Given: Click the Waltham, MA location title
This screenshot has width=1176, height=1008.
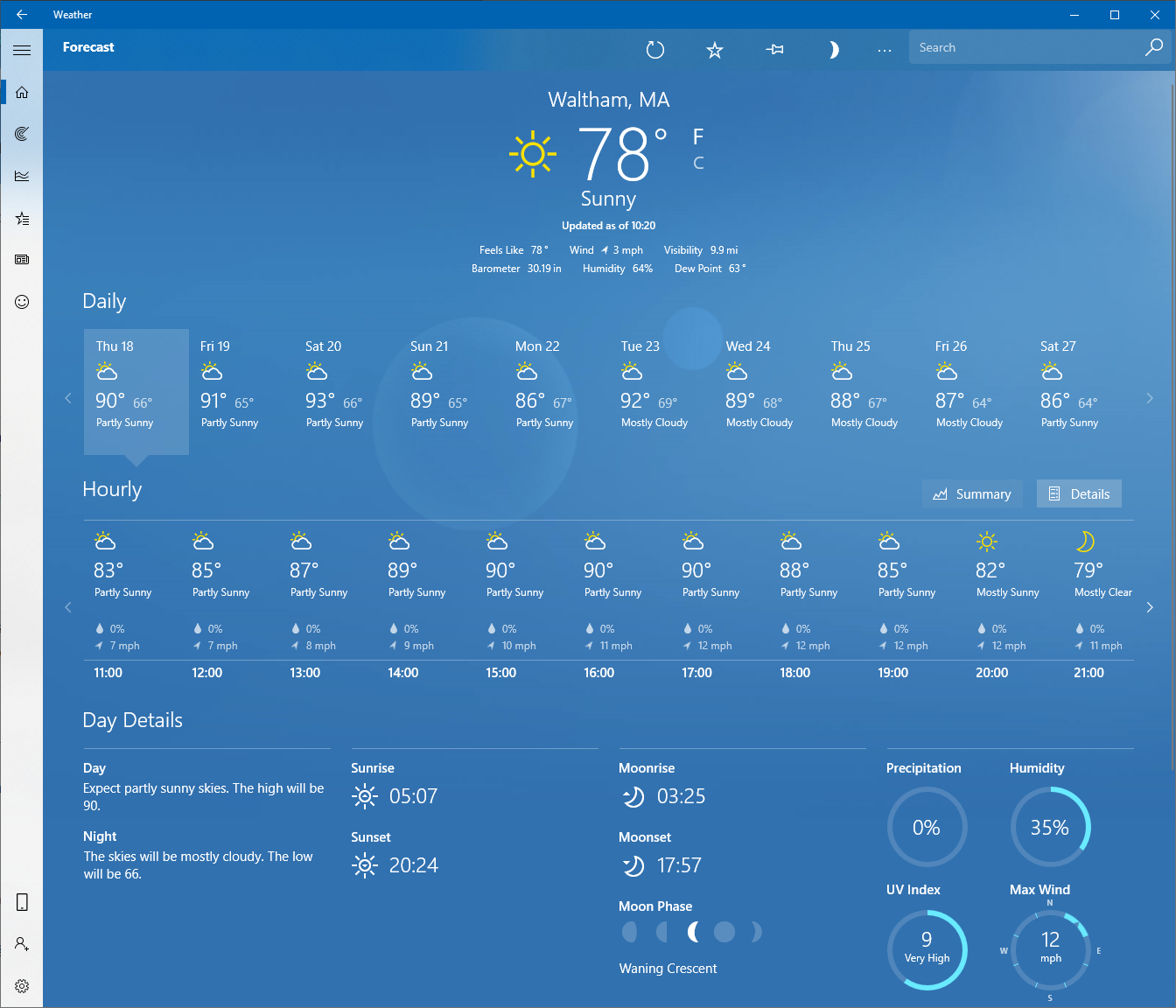Looking at the screenshot, I should pyautogui.click(x=609, y=100).
